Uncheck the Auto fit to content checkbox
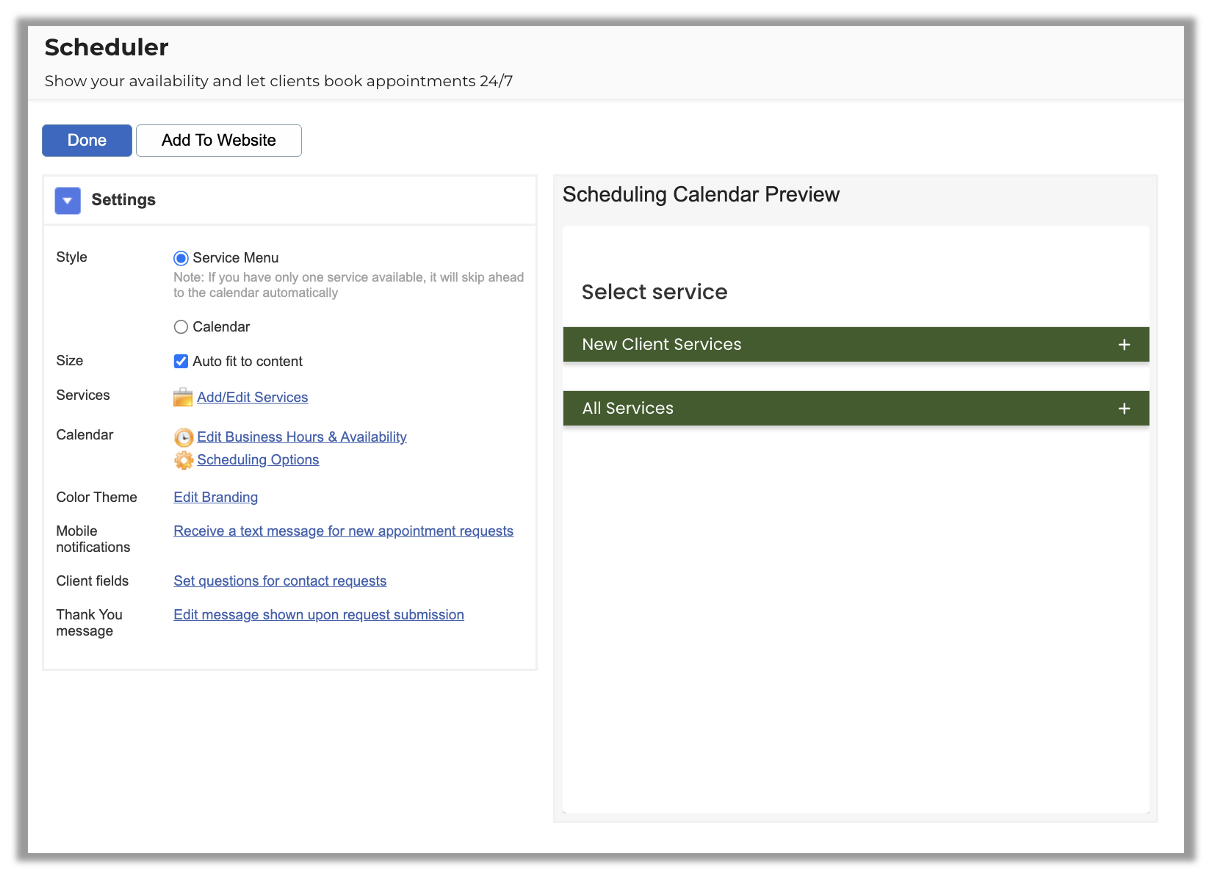The width and height of the screenshot is (1214, 874). click(x=181, y=361)
